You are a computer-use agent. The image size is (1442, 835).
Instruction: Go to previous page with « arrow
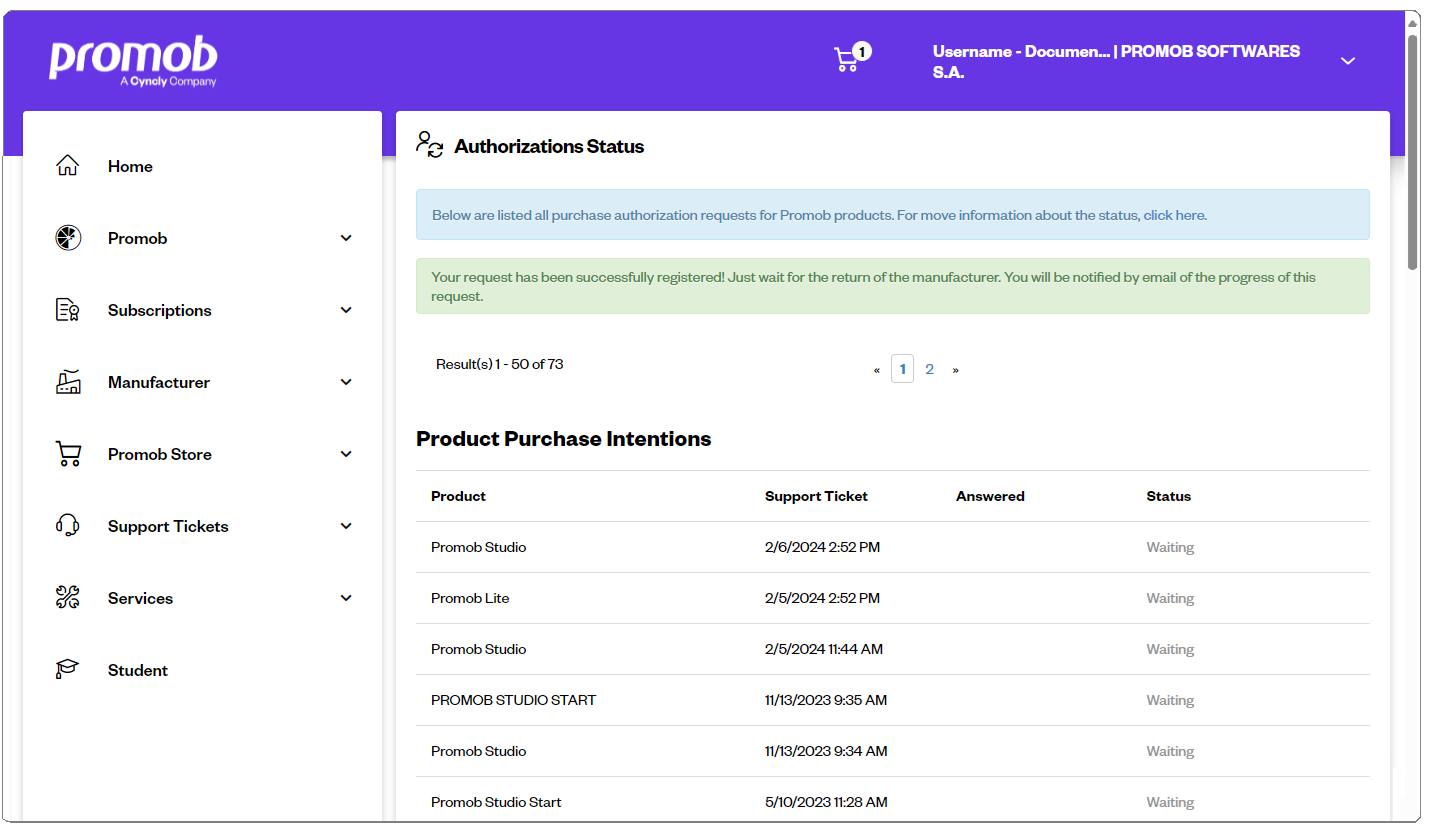(877, 370)
